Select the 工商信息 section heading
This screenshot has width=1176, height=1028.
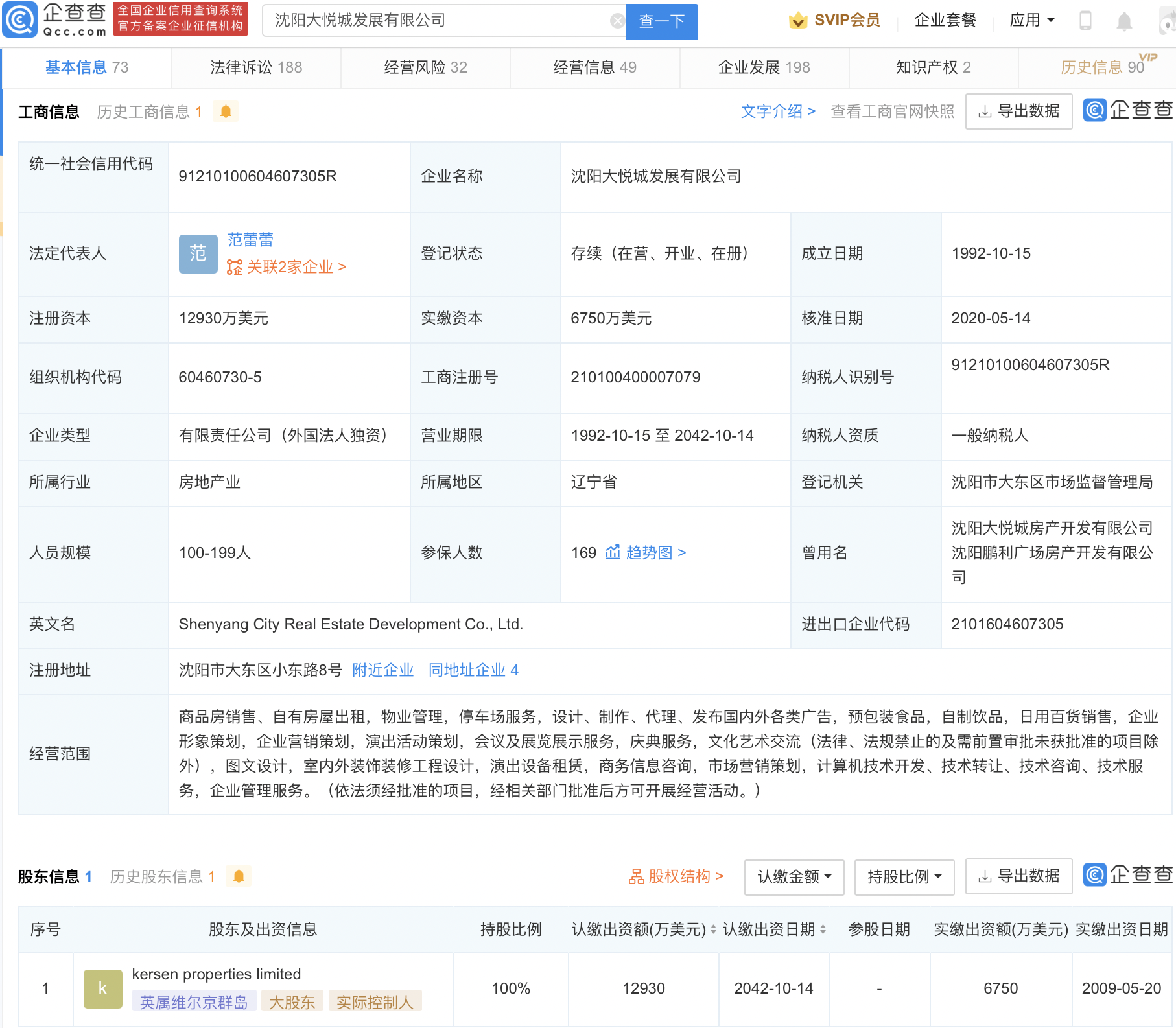coord(49,112)
